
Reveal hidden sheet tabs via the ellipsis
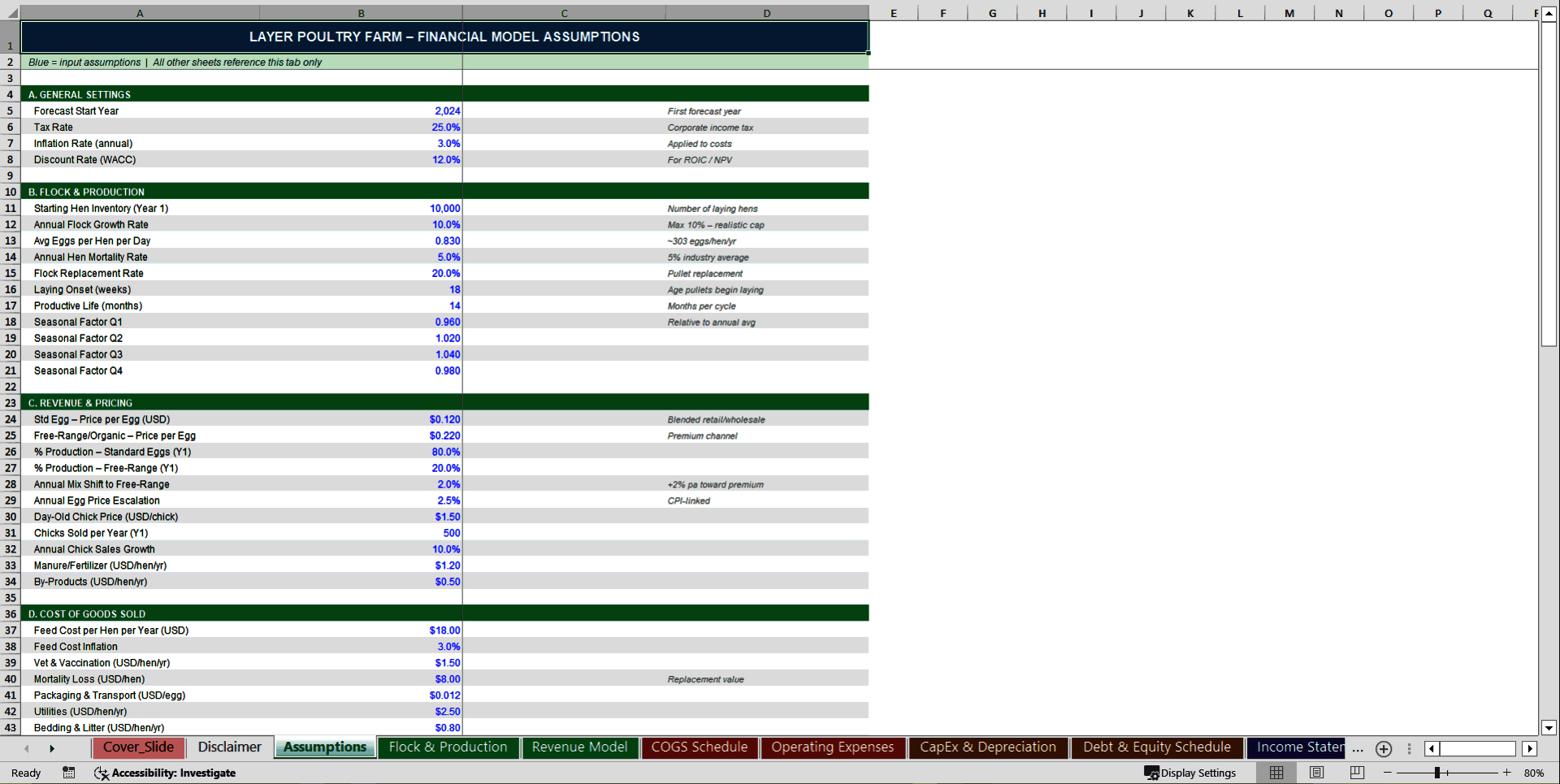[1357, 749]
